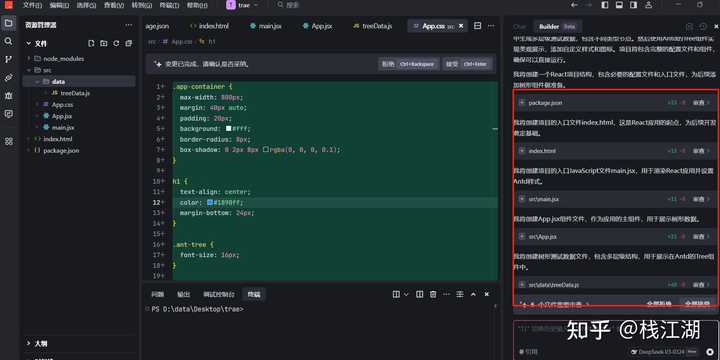Collapse all folders in the explorer
Viewport: 720px width, 360px height.
pyautogui.click(x=129, y=43)
